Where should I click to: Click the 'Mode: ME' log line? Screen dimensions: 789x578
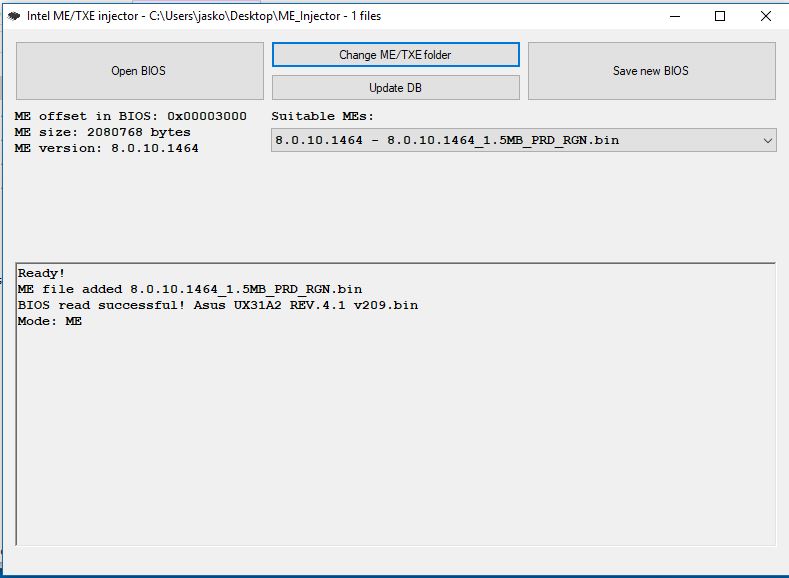coord(50,321)
